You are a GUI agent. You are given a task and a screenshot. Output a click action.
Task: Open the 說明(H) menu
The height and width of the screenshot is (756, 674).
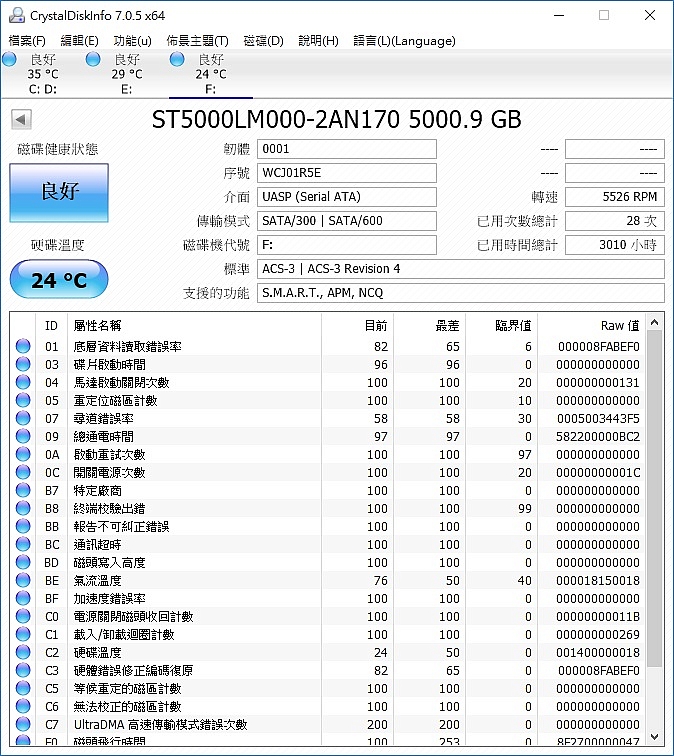click(x=318, y=41)
